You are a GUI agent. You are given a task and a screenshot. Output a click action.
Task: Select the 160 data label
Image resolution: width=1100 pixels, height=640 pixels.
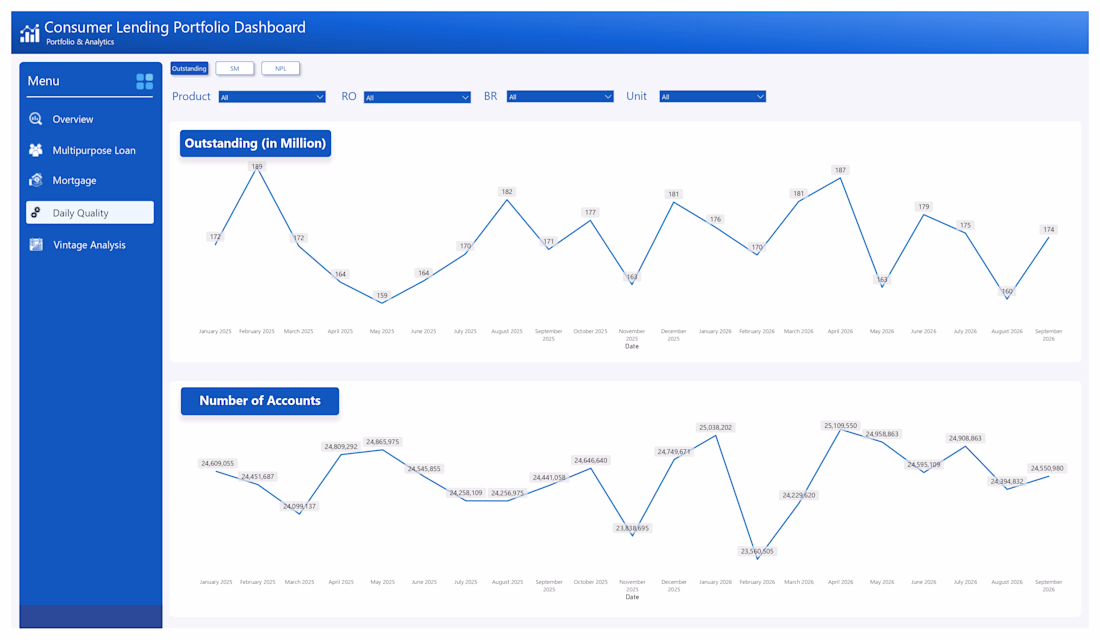click(x=1007, y=291)
